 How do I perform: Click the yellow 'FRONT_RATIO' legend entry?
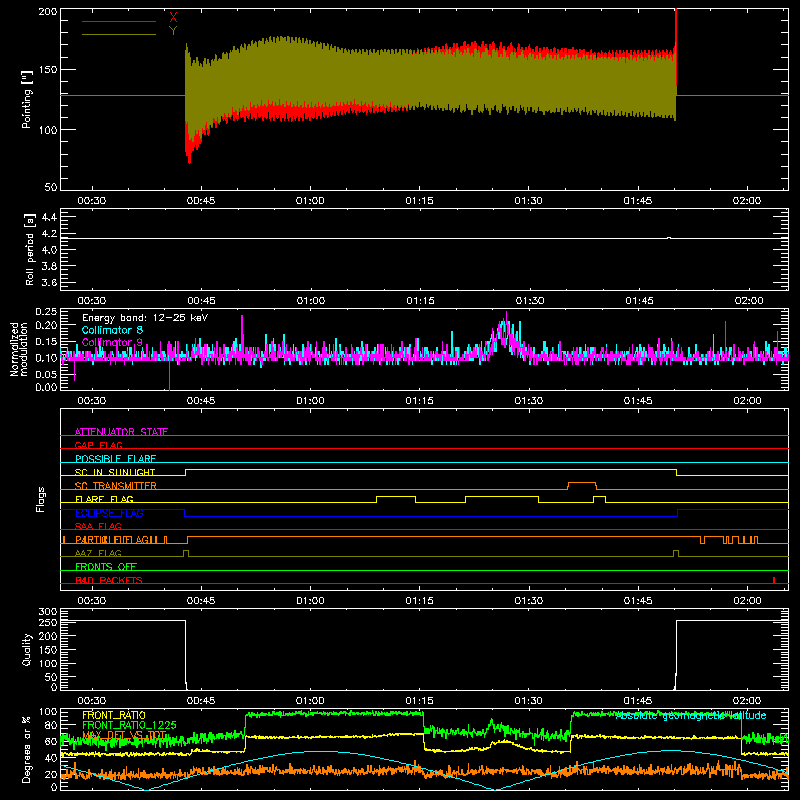click(114, 715)
